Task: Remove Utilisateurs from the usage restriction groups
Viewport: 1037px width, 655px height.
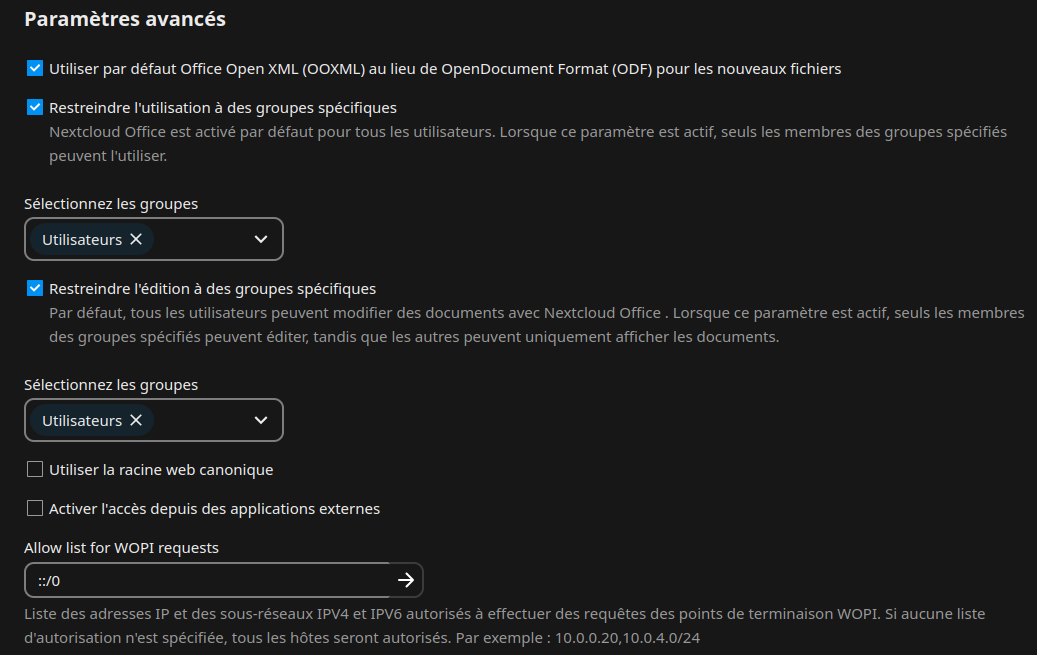Action: pos(136,240)
